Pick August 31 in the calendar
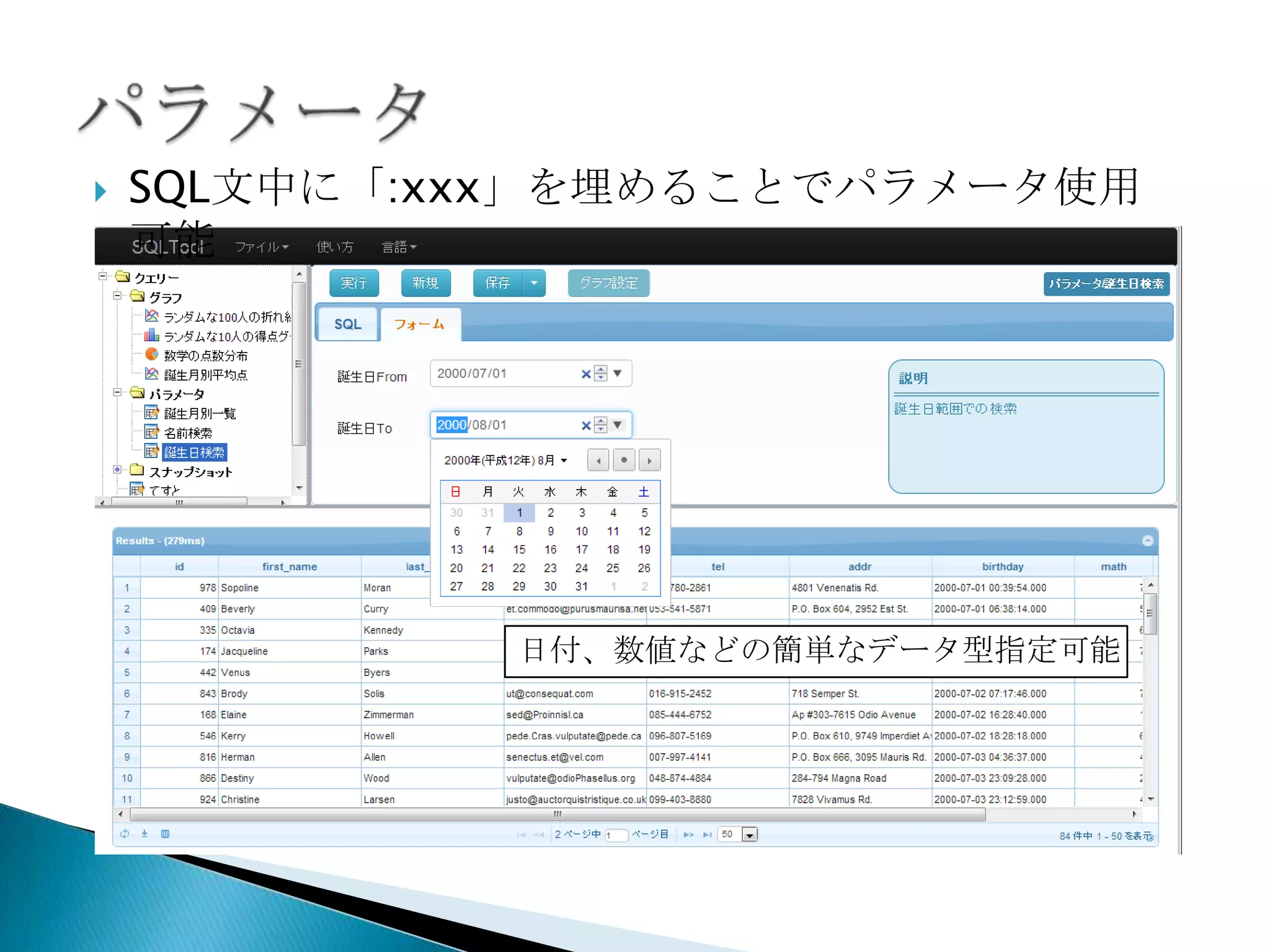 click(x=582, y=586)
